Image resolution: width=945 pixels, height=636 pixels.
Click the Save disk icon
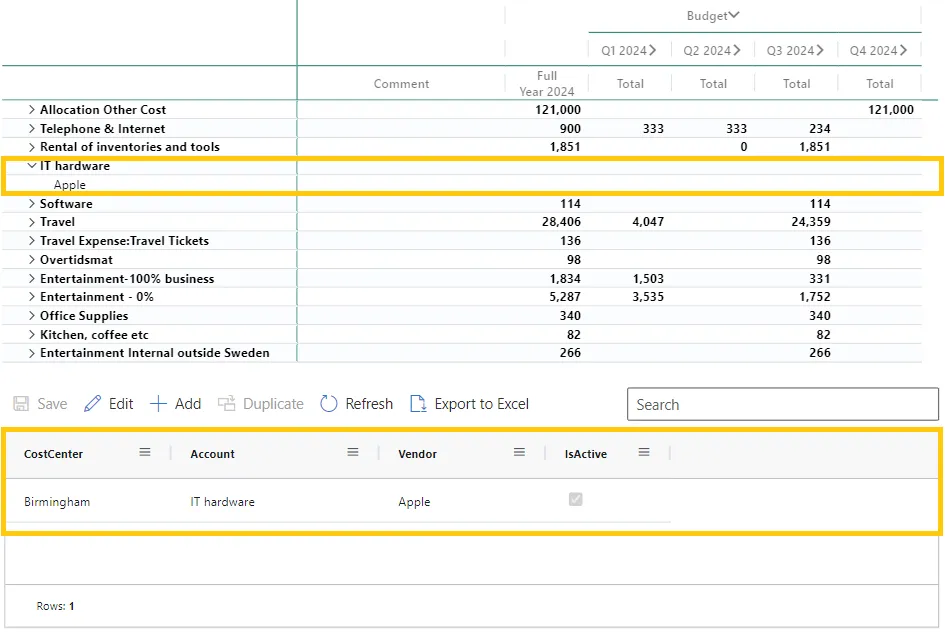pyautogui.click(x=21, y=404)
